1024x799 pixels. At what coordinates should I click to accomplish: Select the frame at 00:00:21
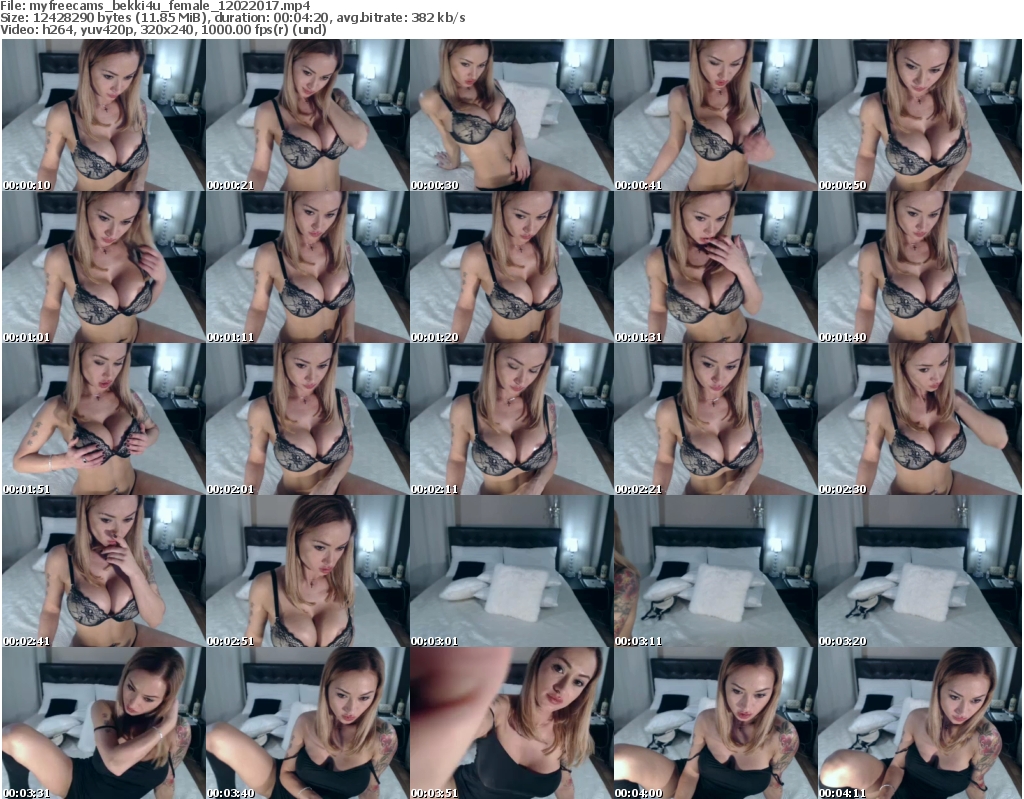[308, 114]
